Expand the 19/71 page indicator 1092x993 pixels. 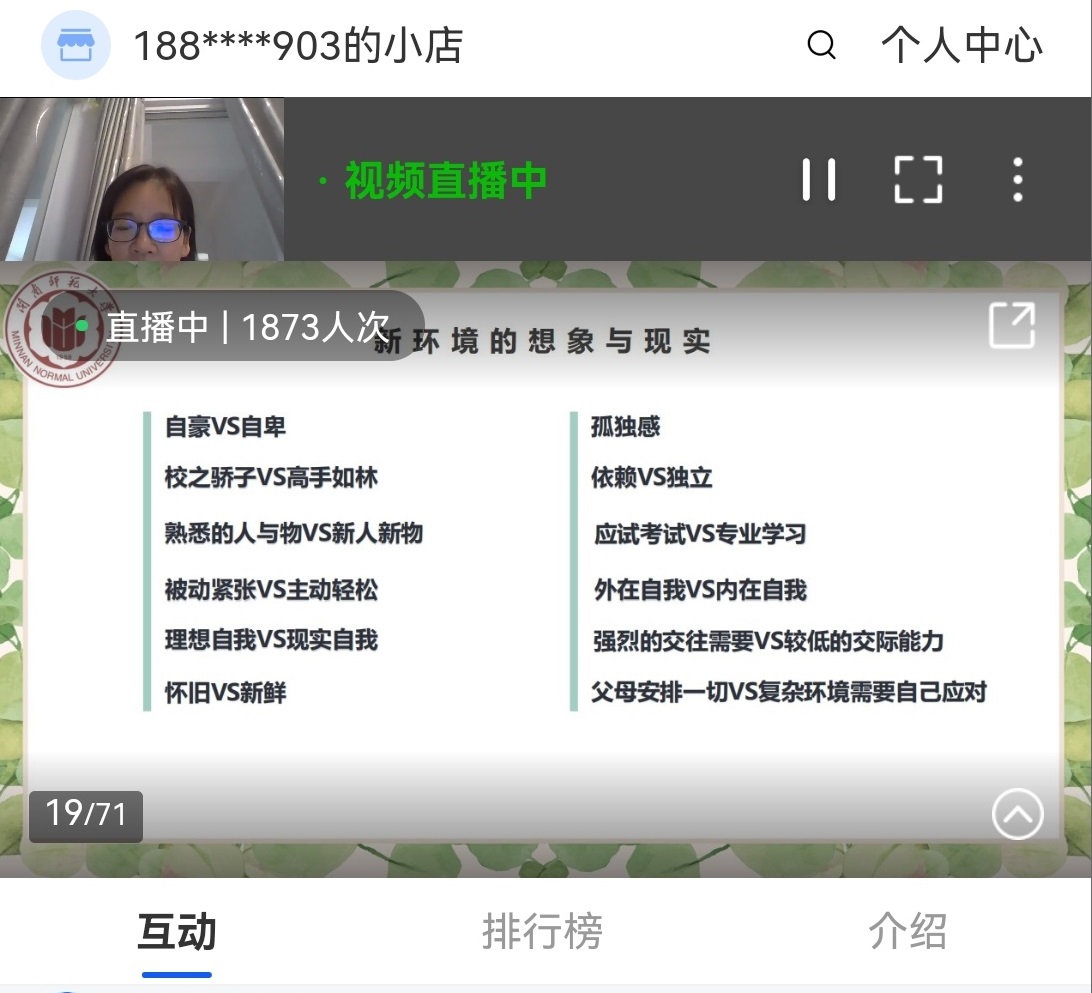point(86,815)
